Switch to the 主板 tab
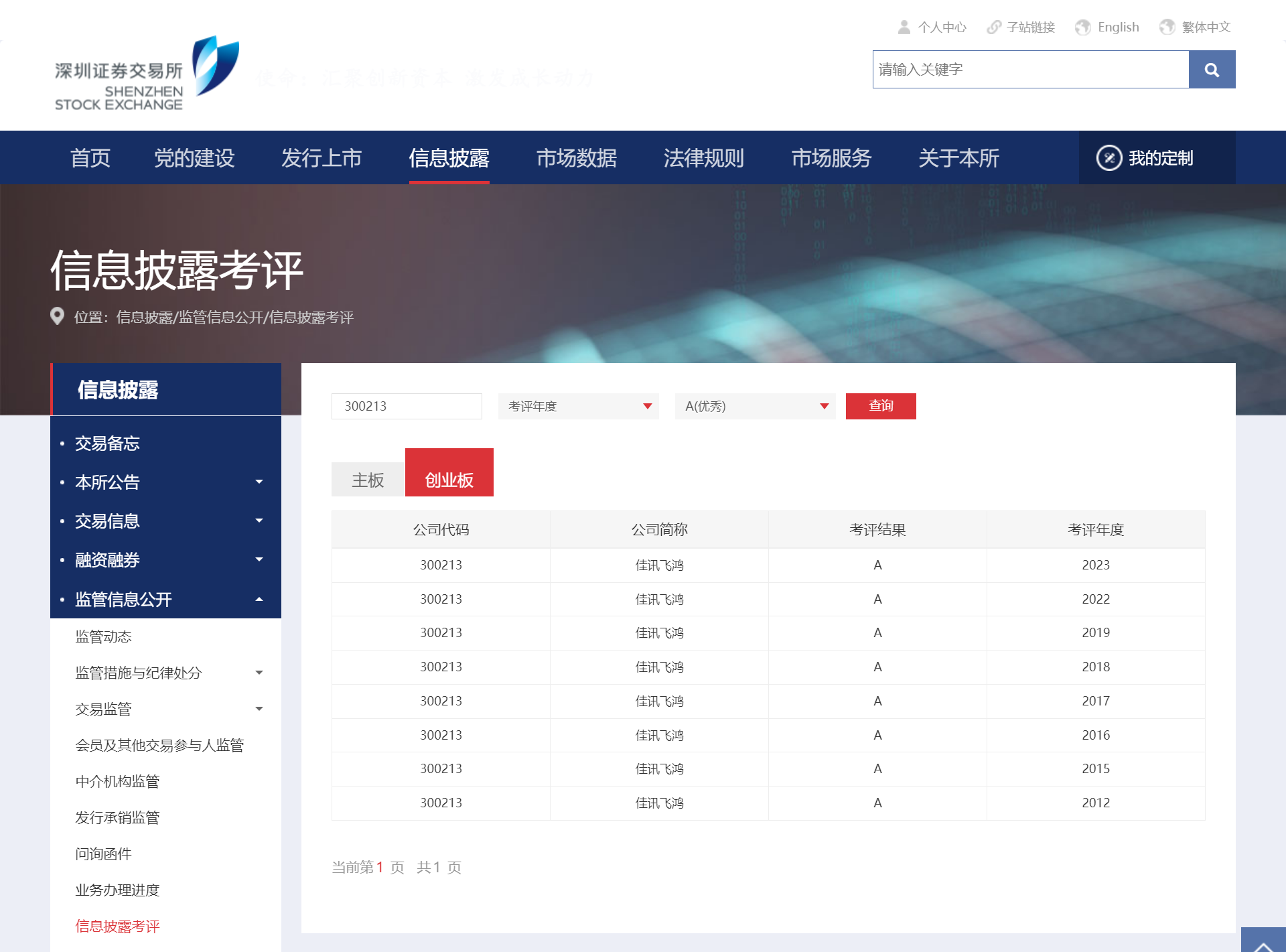Image resolution: width=1286 pixels, height=952 pixels. pyautogui.click(x=368, y=480)
